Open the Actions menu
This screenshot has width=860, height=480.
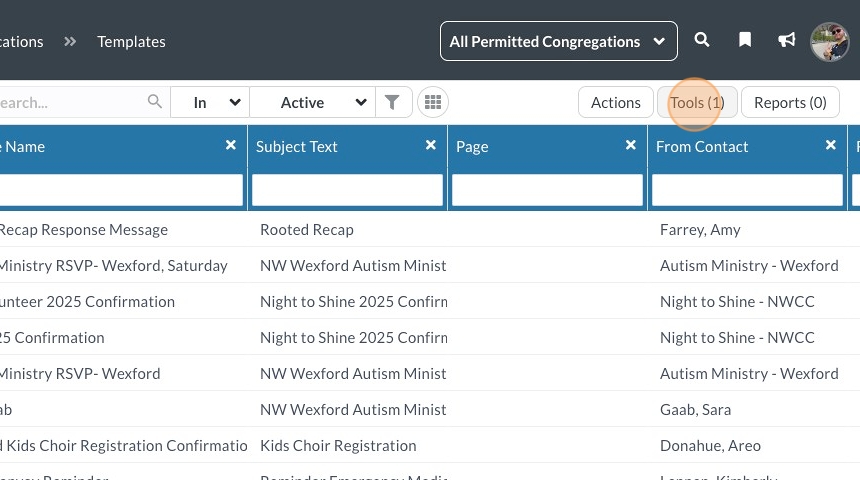[615, 102]
